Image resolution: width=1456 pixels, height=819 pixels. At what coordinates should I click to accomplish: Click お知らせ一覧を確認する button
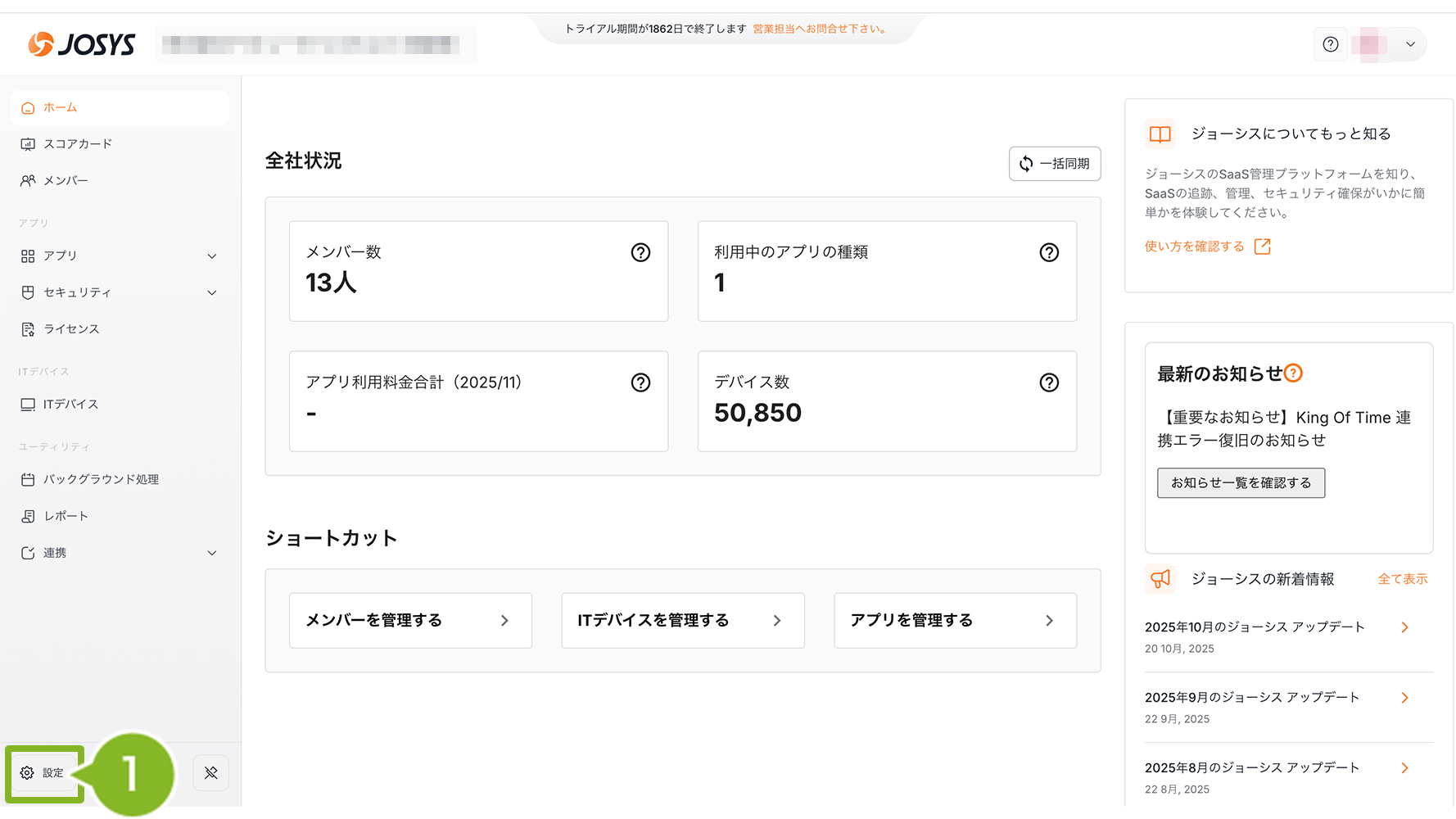click(x=1240, y=483)
